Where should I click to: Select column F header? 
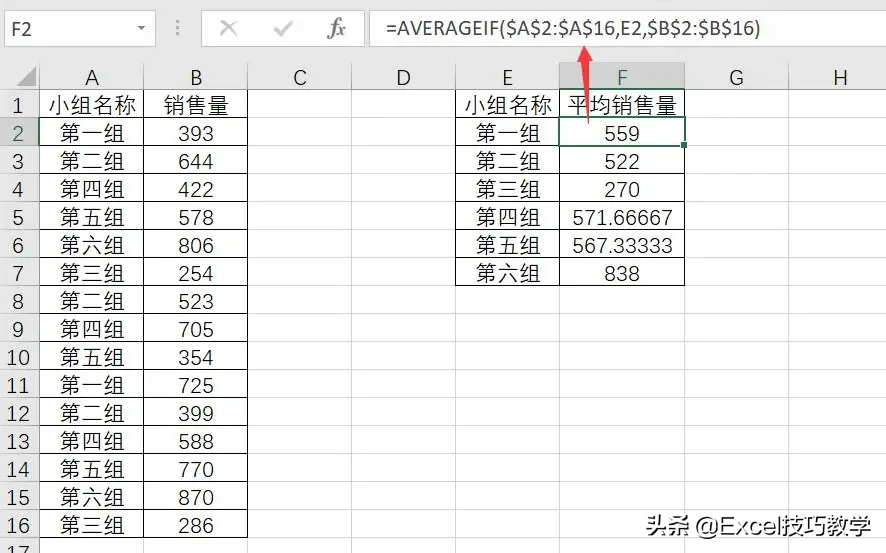click(622, 77)
